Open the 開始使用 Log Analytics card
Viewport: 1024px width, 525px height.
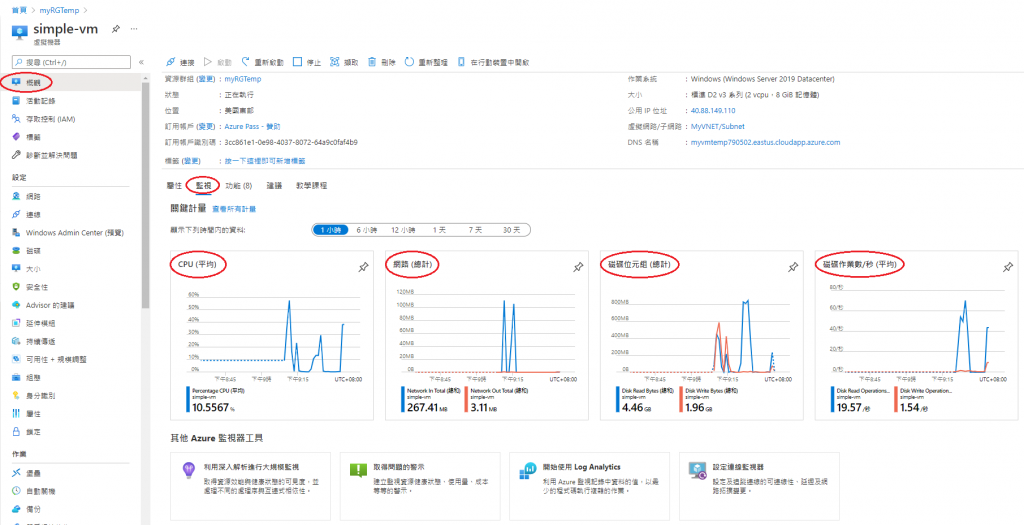[x=589, y=485]
